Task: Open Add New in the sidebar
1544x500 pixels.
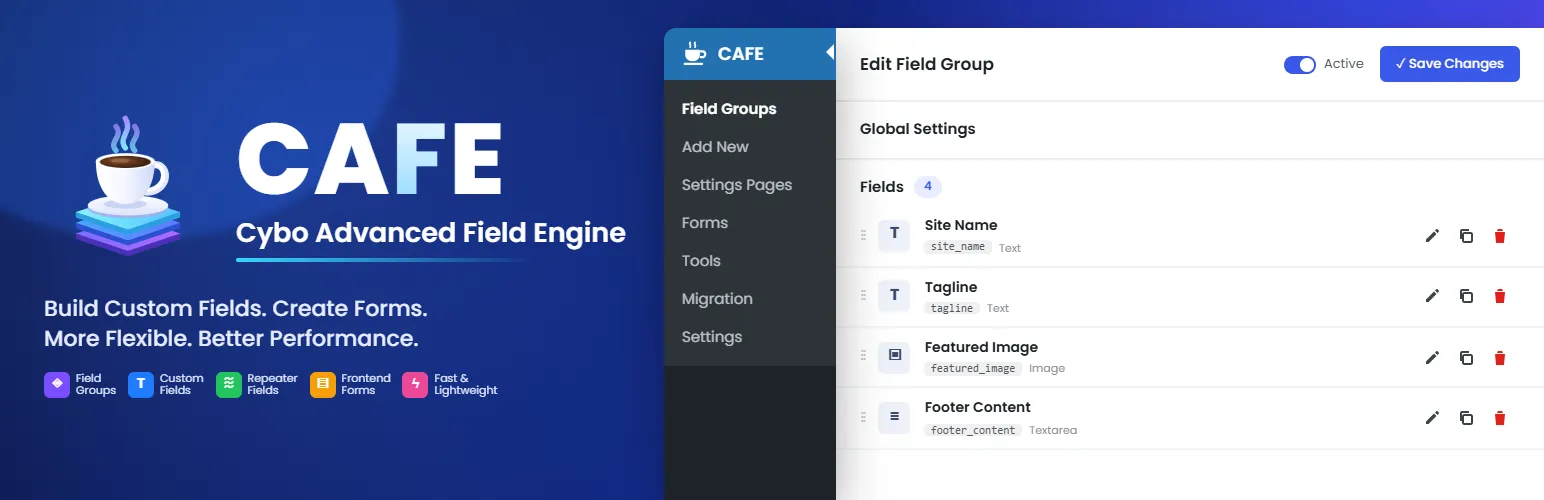Action: pyautogui.click(x=715, y=147)
